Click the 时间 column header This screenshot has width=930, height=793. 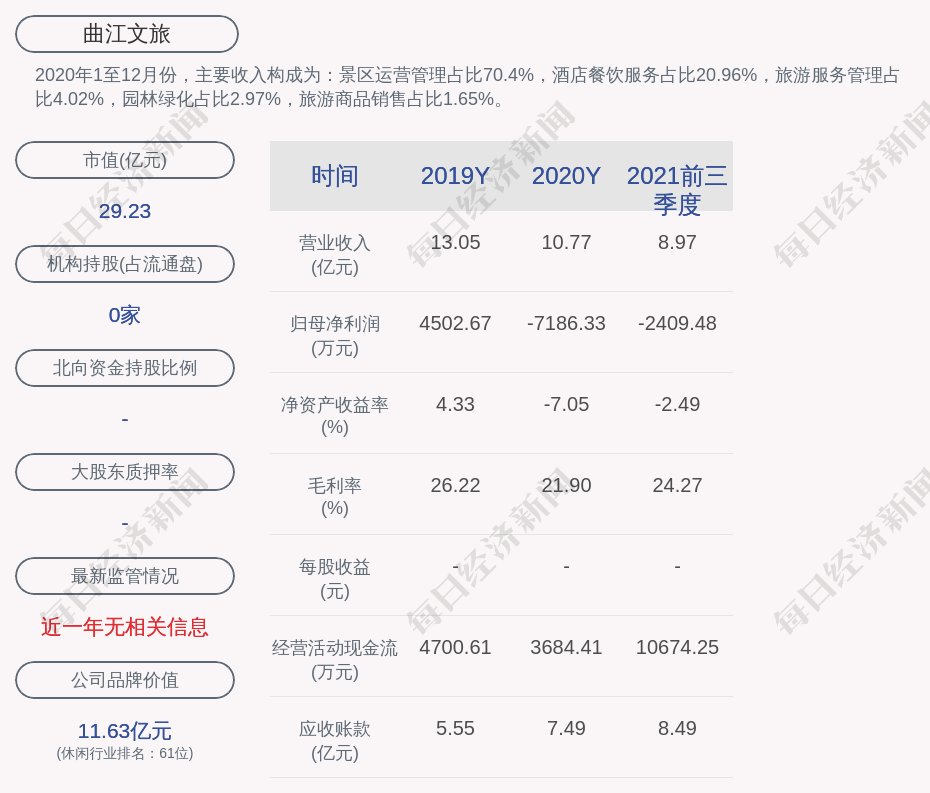(335, 176)
